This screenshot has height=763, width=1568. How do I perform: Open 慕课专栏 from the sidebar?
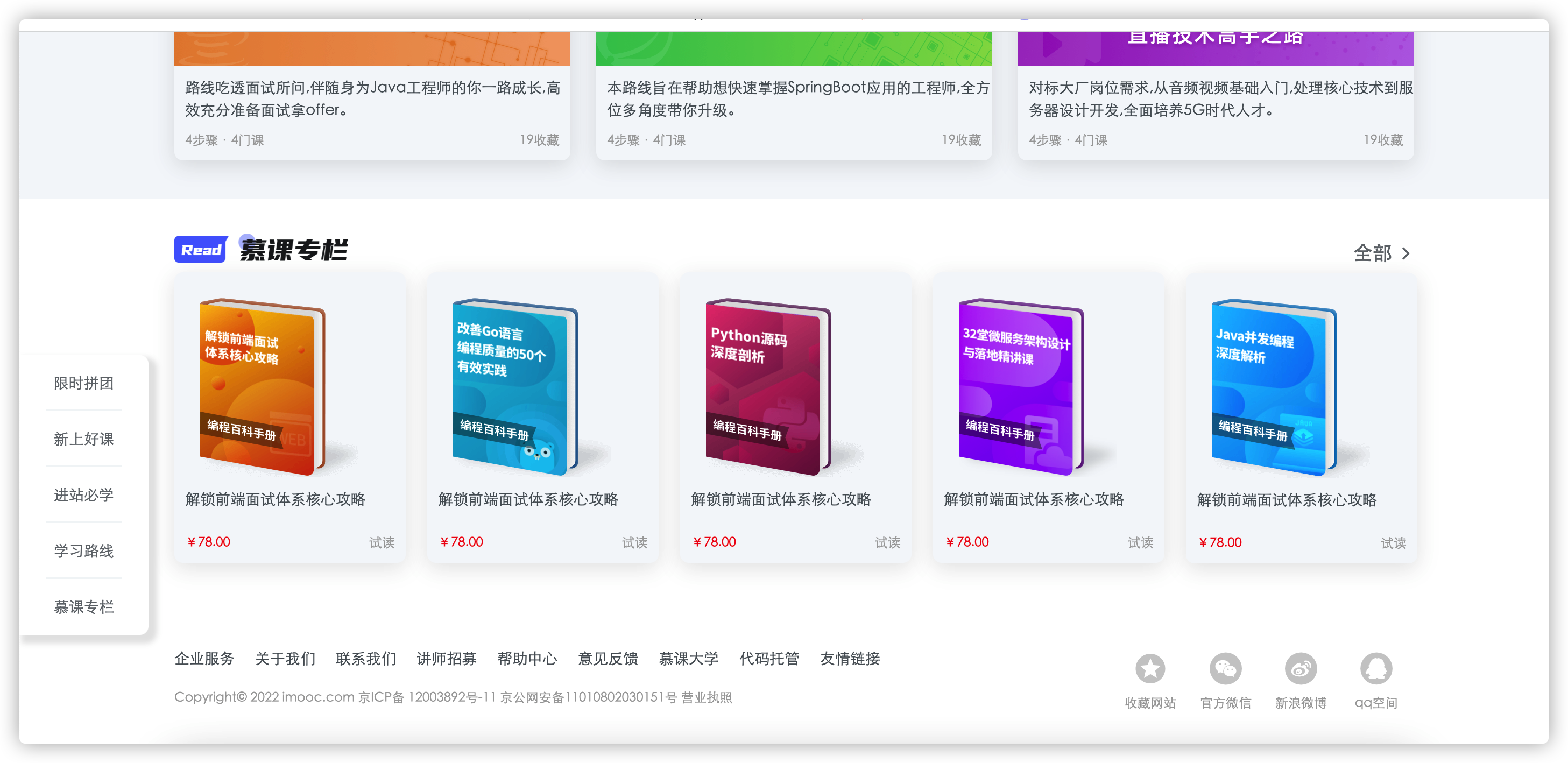point(83,606)
